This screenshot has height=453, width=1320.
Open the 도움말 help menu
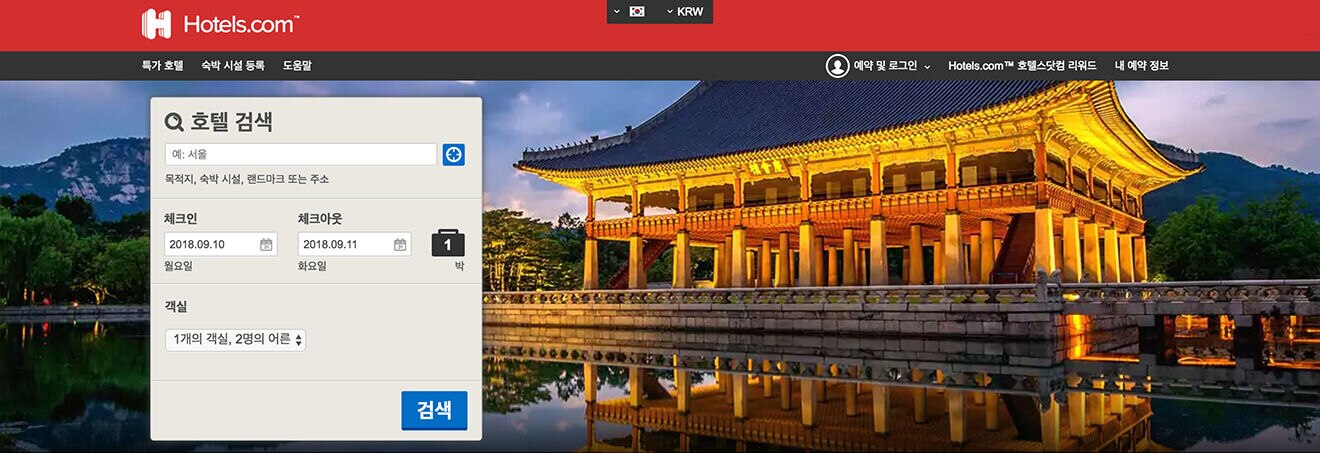(x=297, y=66)
